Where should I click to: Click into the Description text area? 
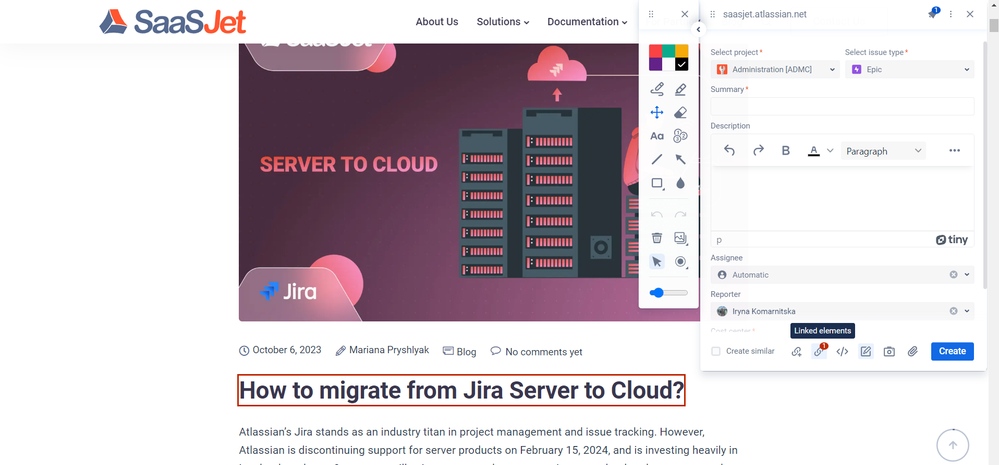tap(842, 198)
